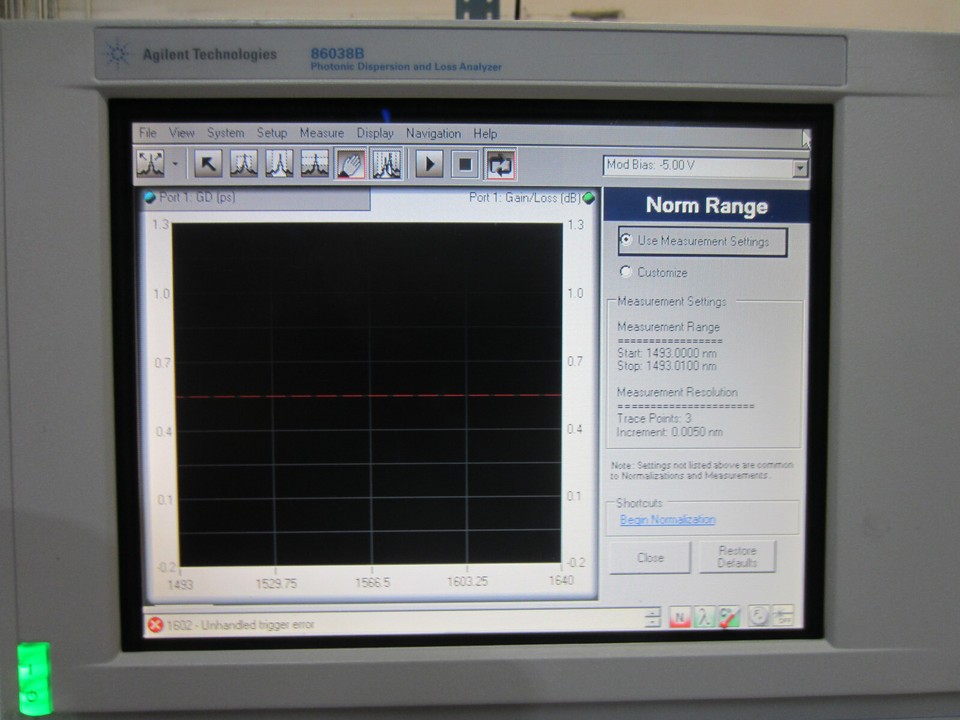Open the Mod Bias dropdown
Image resolution: width=960 pixels, height=720 pixels.
point(800,168)
